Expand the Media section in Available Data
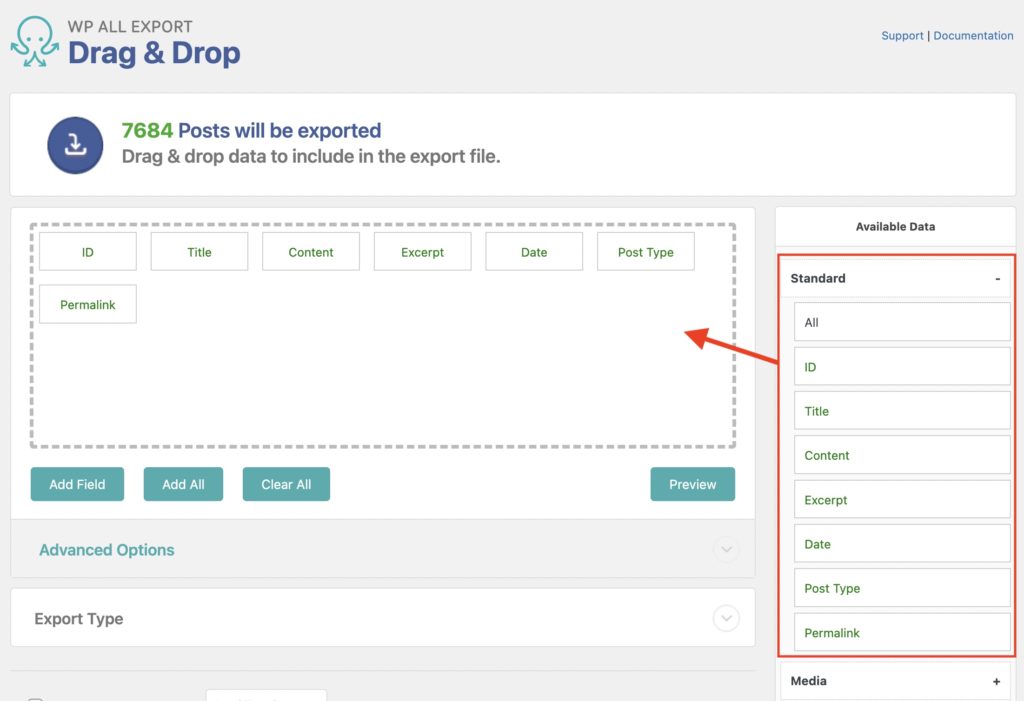Image resolution: width=1024 pixels, height=701 pixels. tap(996, 681)
